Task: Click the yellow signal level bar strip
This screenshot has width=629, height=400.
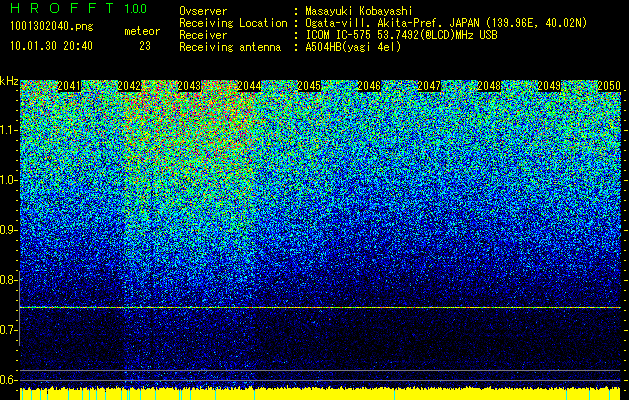Action: coord(320,394)
